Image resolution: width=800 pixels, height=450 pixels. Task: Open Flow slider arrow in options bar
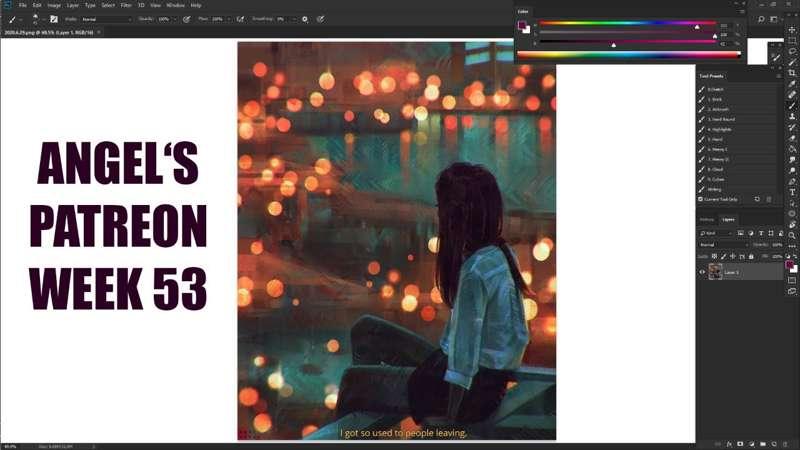(228, 19)
